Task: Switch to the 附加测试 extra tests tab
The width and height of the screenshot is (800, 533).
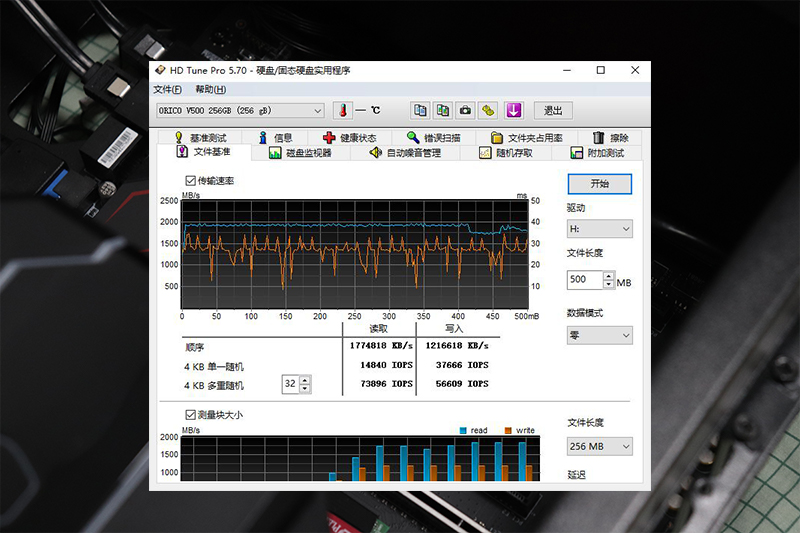Action: click(597, 153)
